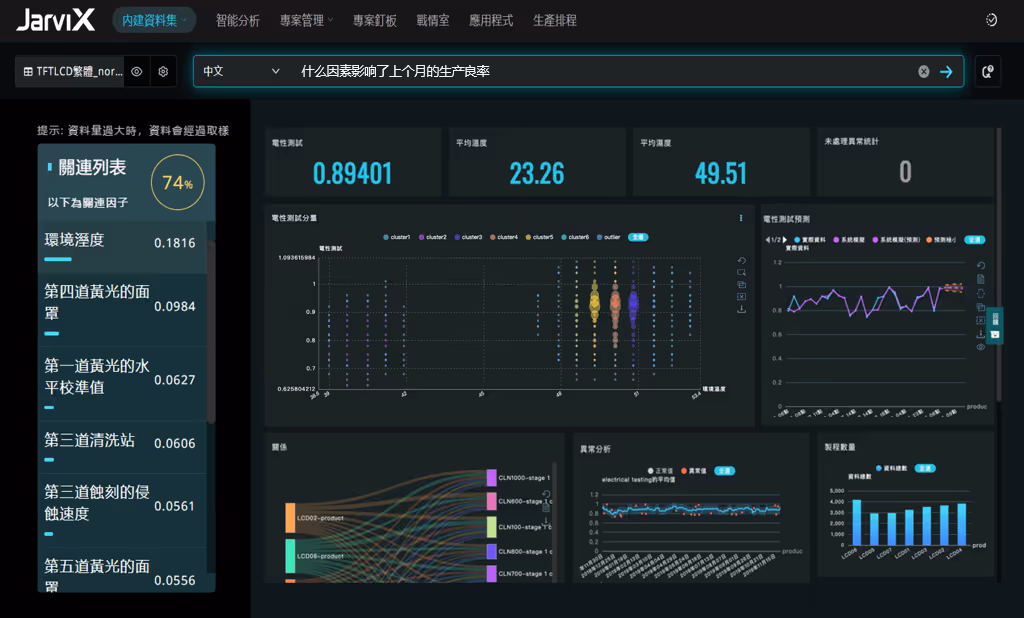This screenshot has width=1024, height=618.
Task: Open the 內建資料集 dropdown tab
Action: tap(154, 20)
